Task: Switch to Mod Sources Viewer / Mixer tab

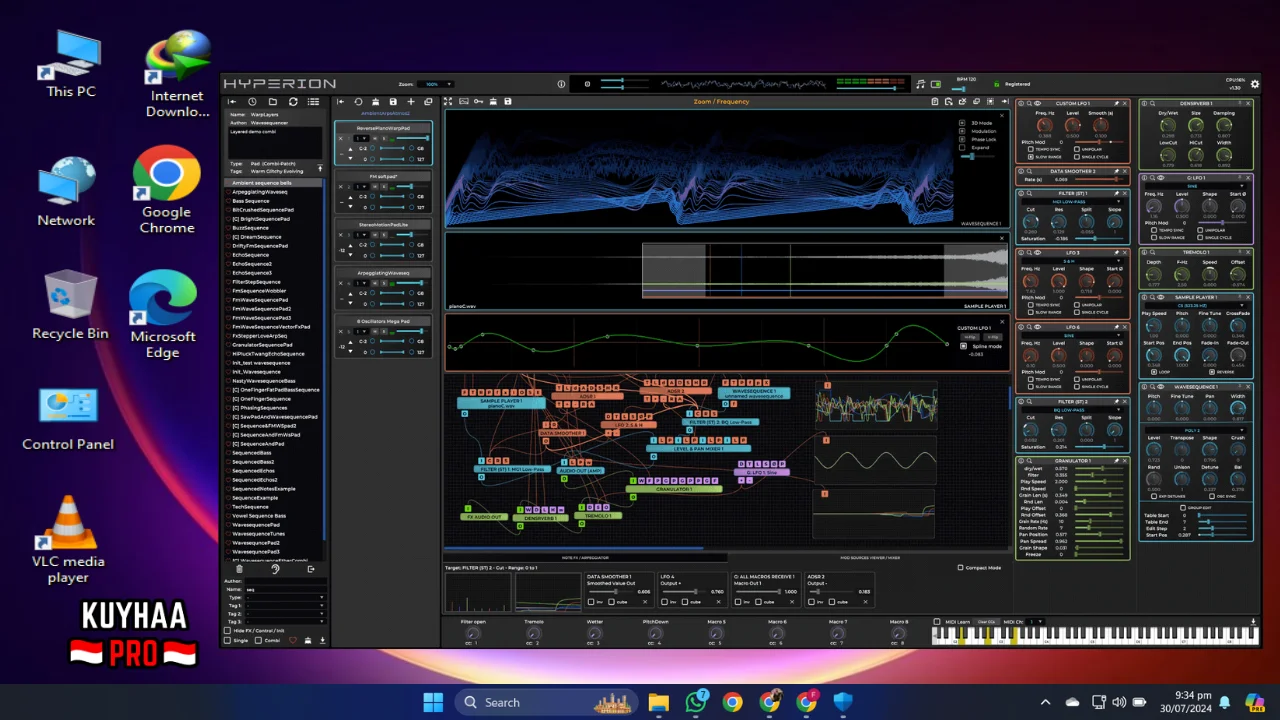Action: click(870, 558)
